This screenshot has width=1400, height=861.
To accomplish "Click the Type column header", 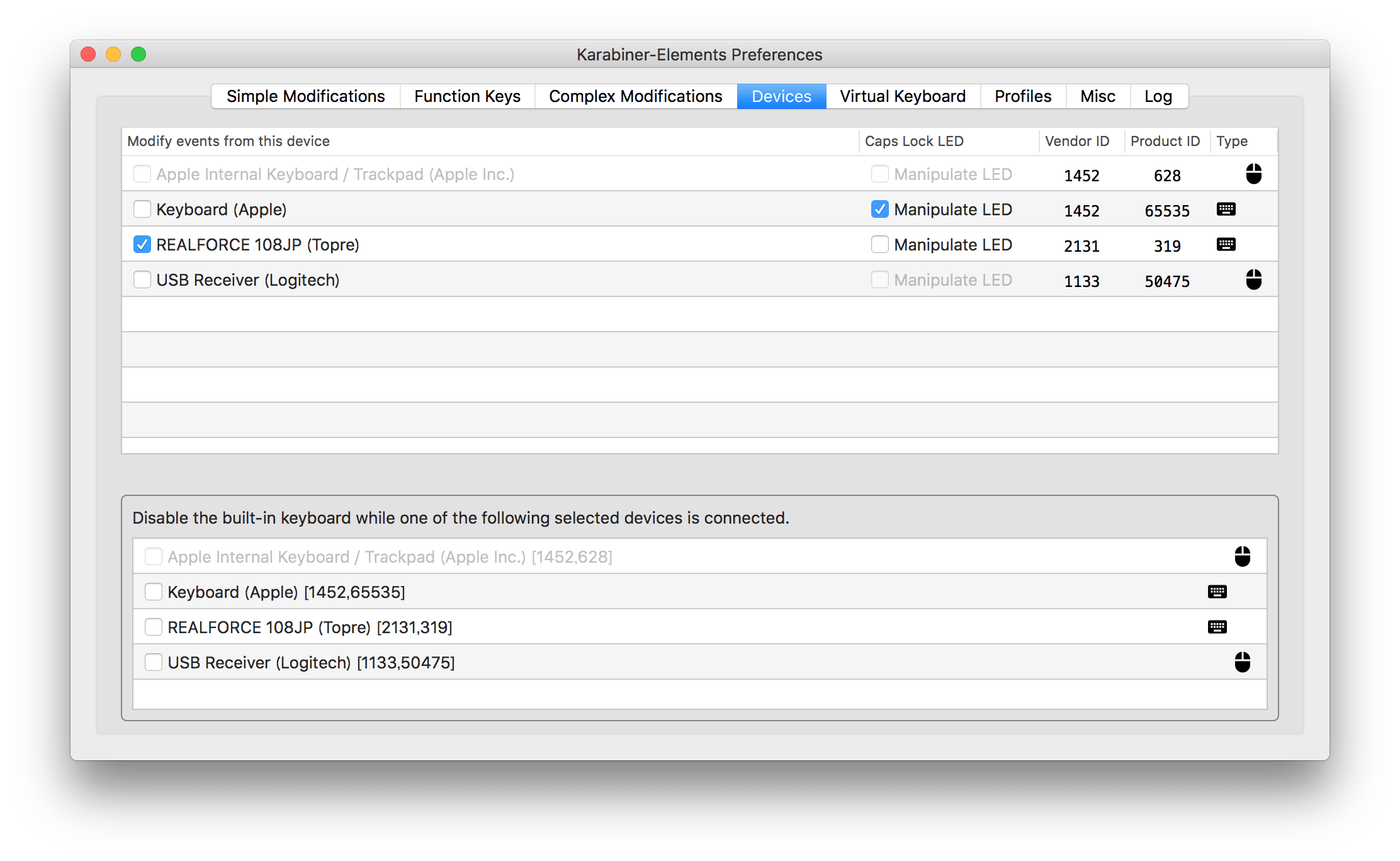I will pyautogui.click(x=1244, y=141).
